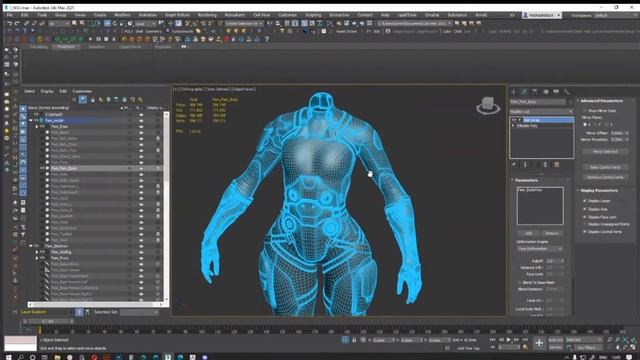Screen dimensions: 640x360
Task: Expand the Editable Poly stack entry
Action: [513, 126]
